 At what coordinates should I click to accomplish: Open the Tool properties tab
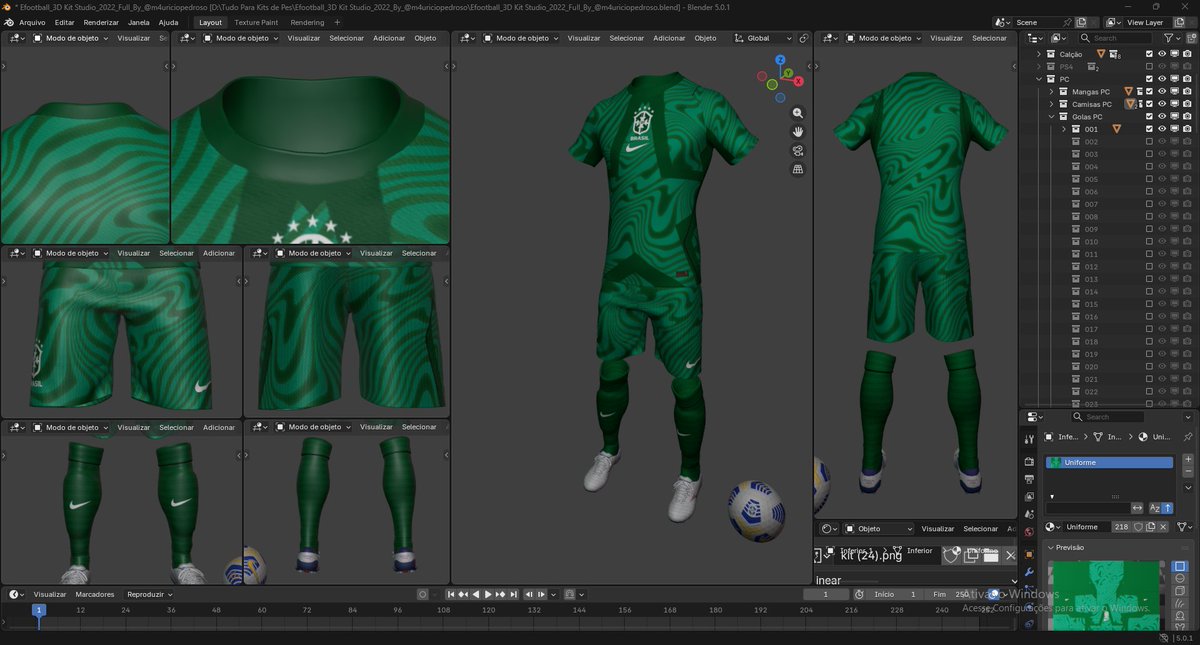point(1030,439)
